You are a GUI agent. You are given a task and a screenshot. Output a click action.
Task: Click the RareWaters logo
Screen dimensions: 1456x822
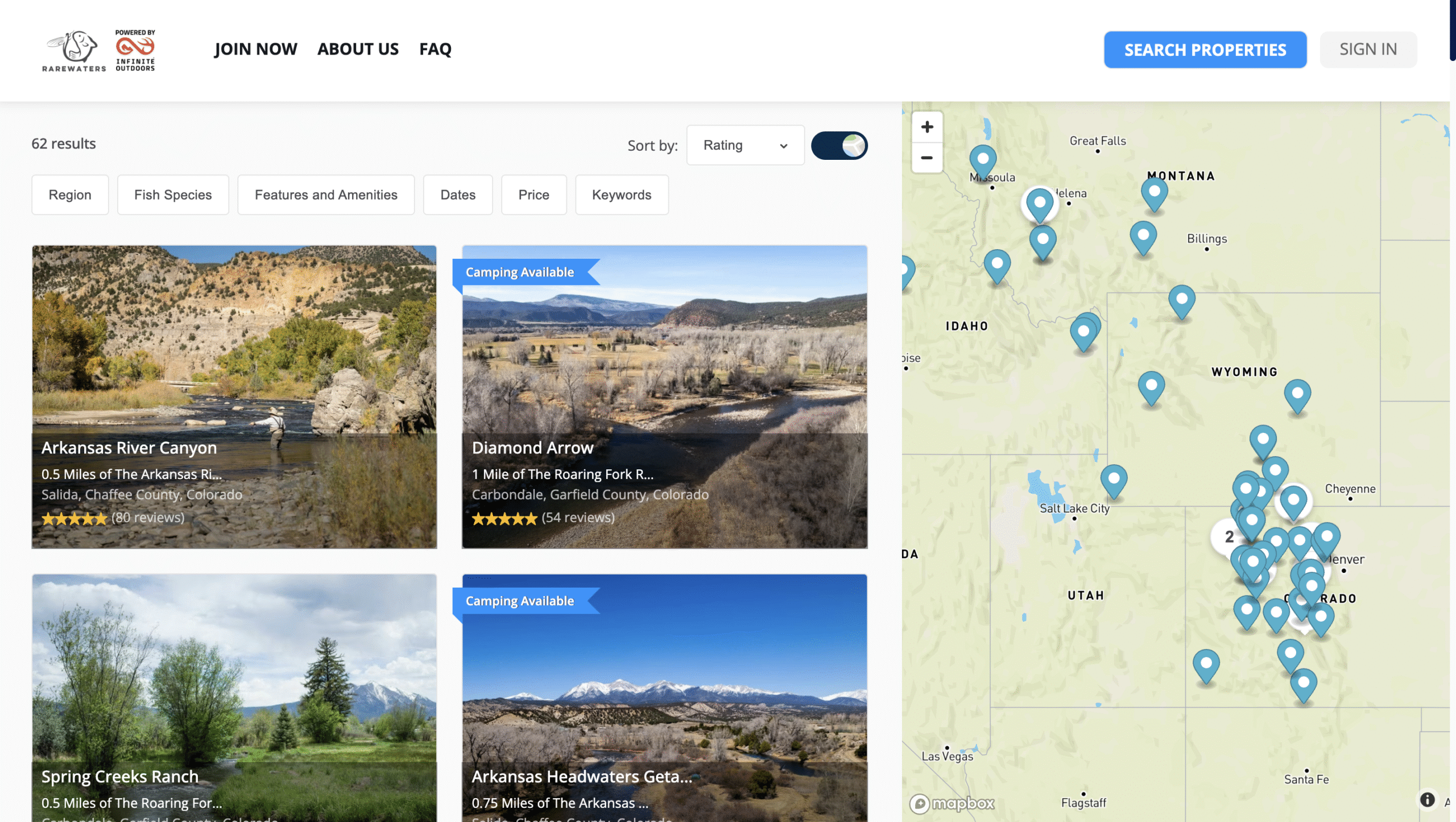pyautogui.click(x=74, y=50)
